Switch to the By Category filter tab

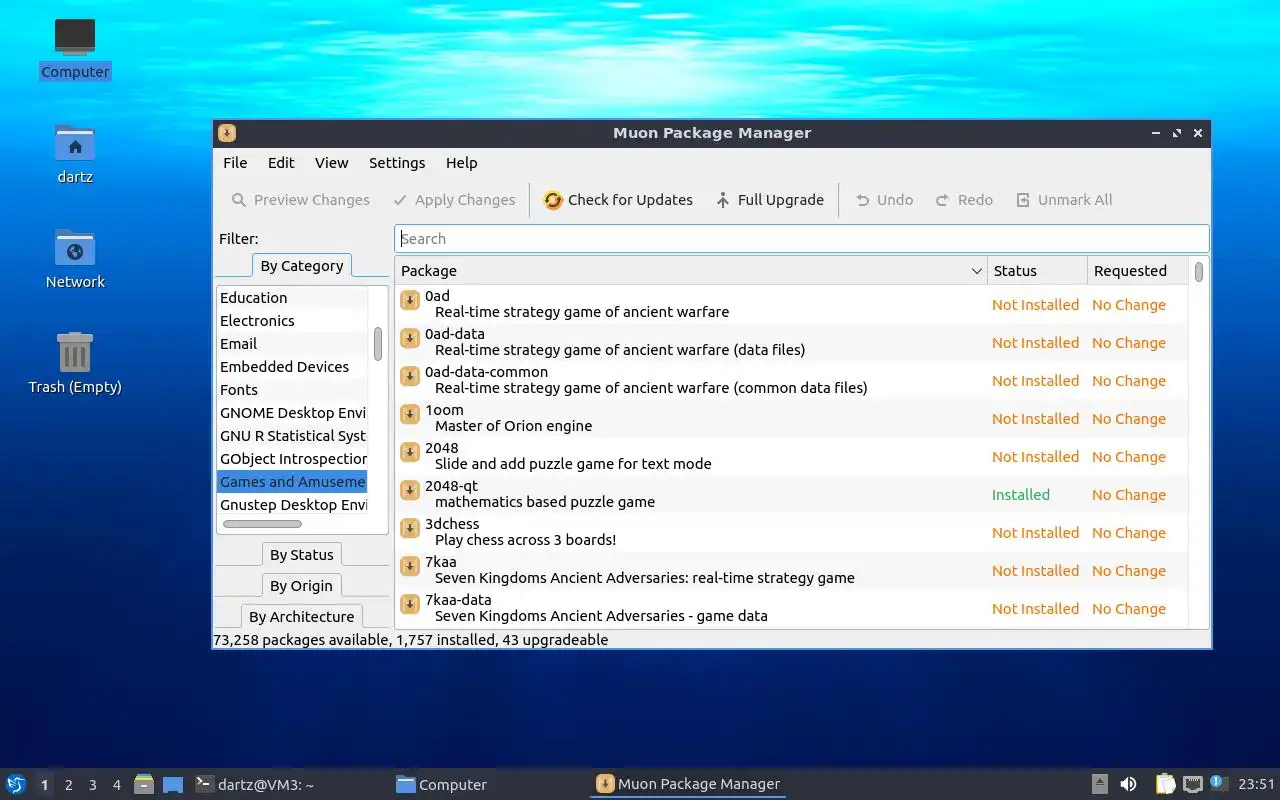(301, 266)
